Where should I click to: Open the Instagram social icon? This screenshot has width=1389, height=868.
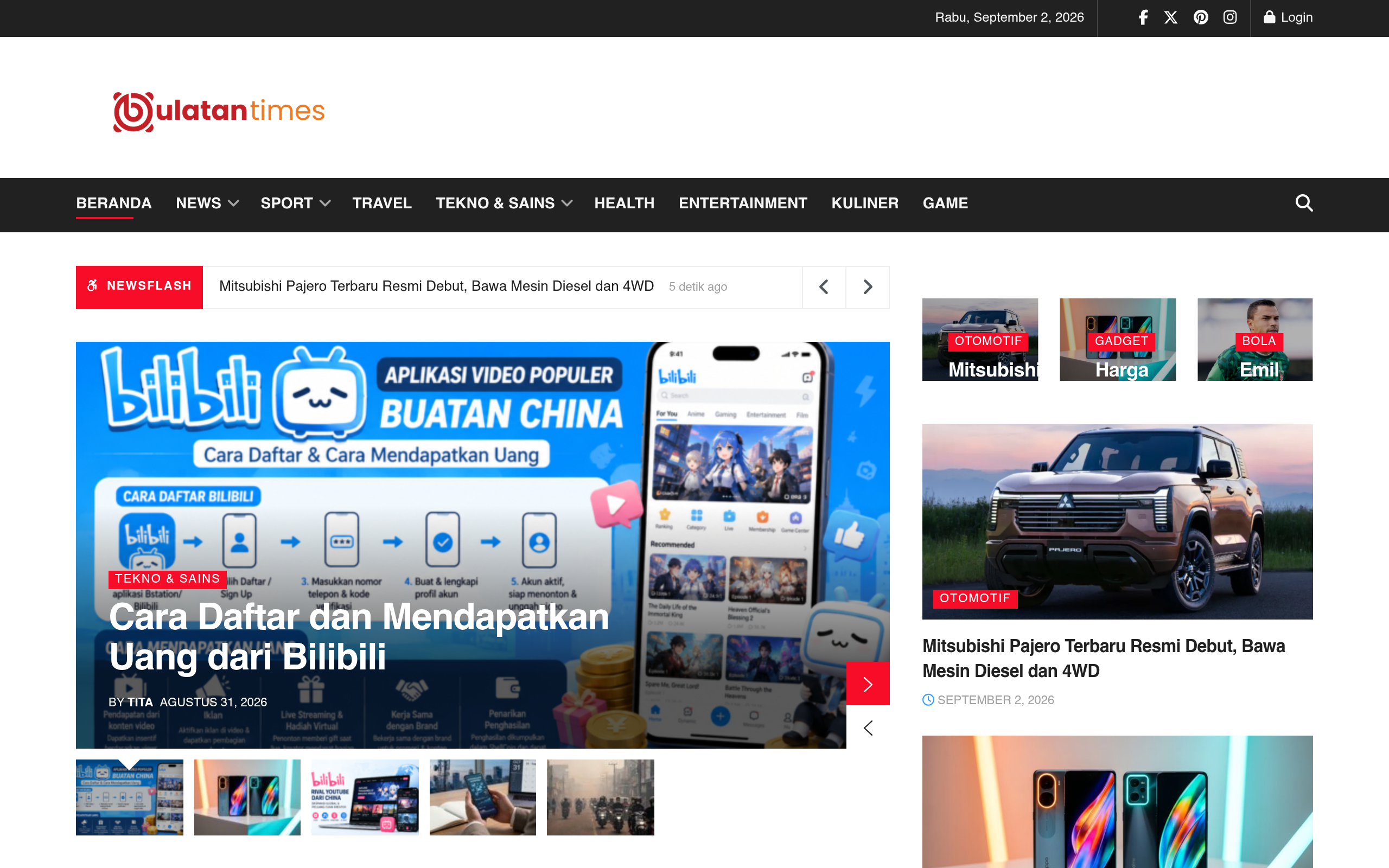tap(1230, 17)
